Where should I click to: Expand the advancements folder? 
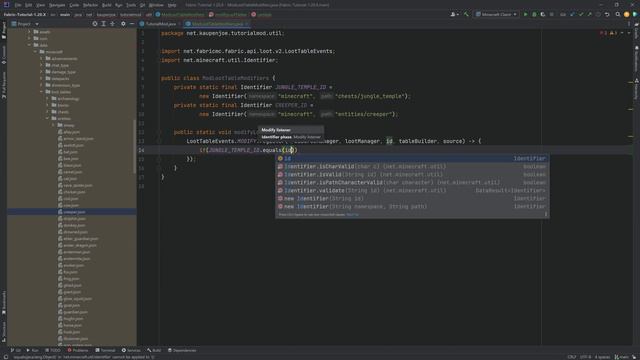tap(42, 58)
